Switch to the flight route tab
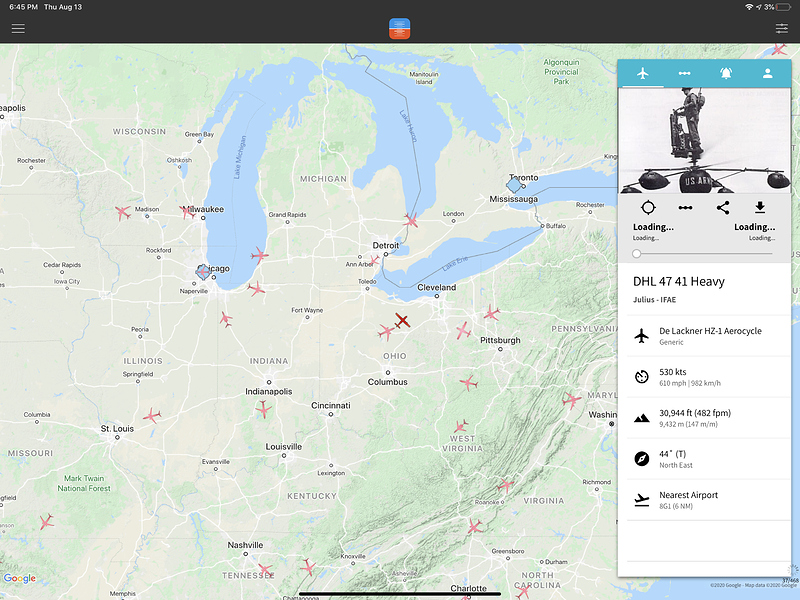This screenshot has height=600, width=800. point(684,73)
